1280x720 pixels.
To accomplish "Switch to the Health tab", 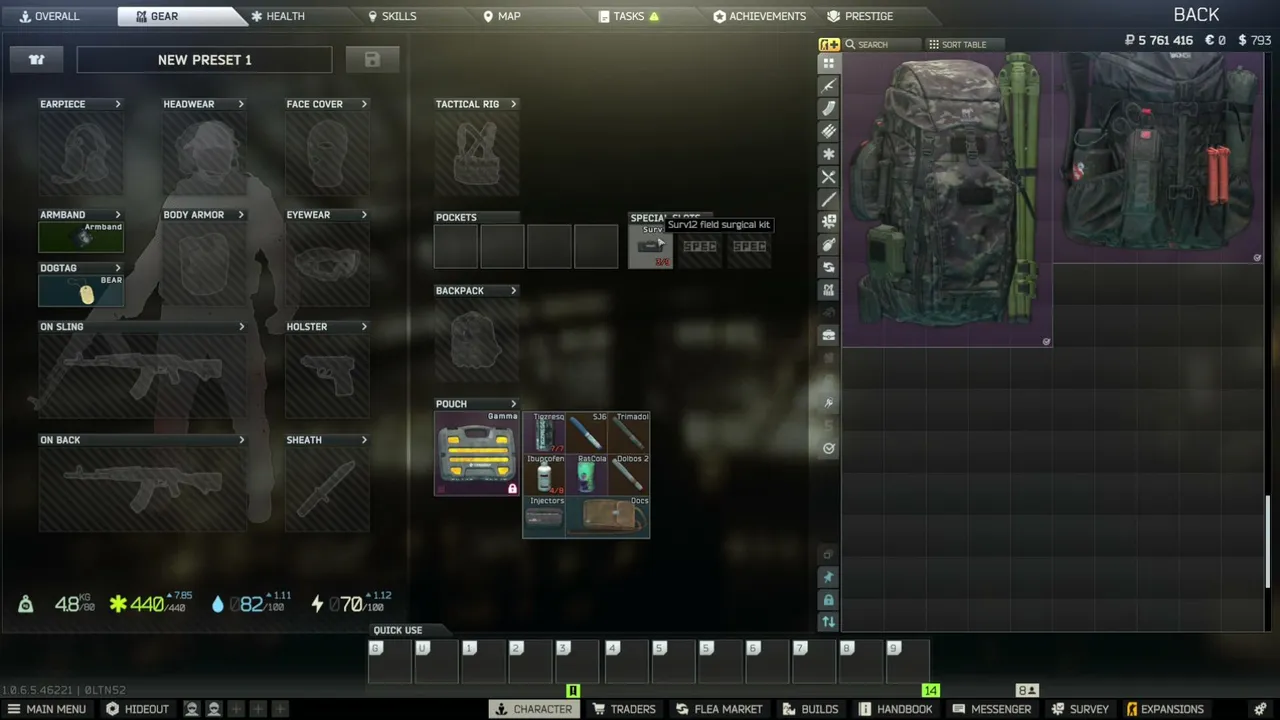I will point(278,16).
